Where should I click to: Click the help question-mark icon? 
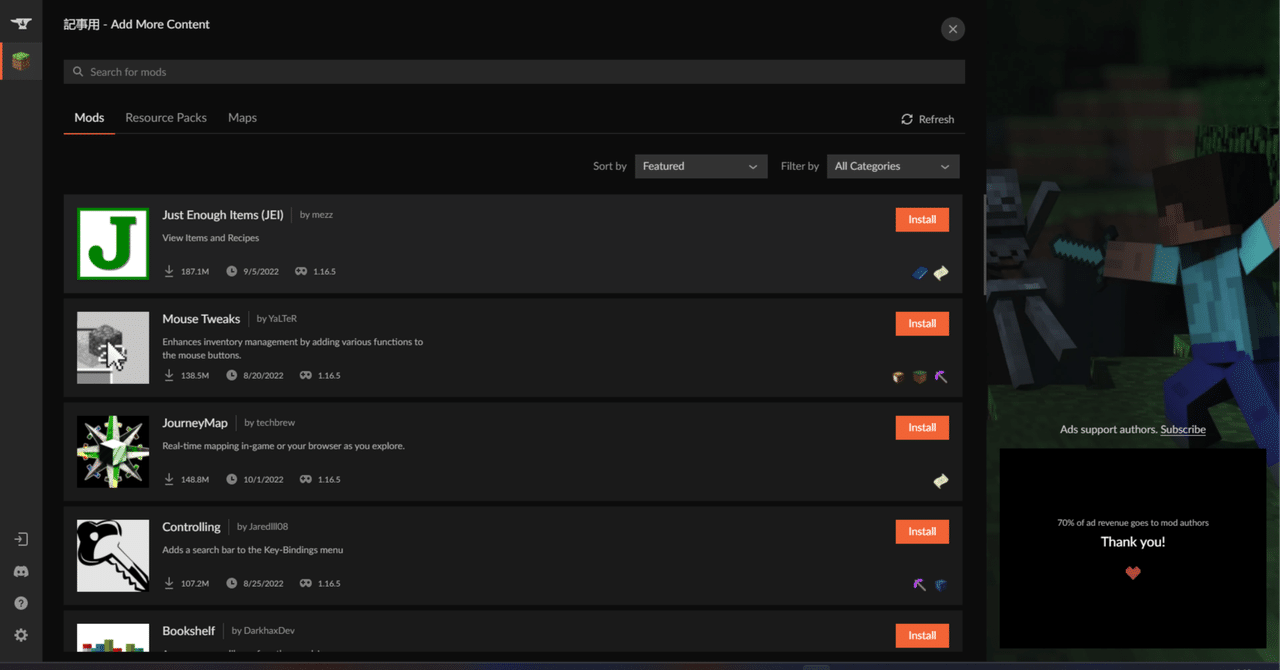click(x=20, y=603)
